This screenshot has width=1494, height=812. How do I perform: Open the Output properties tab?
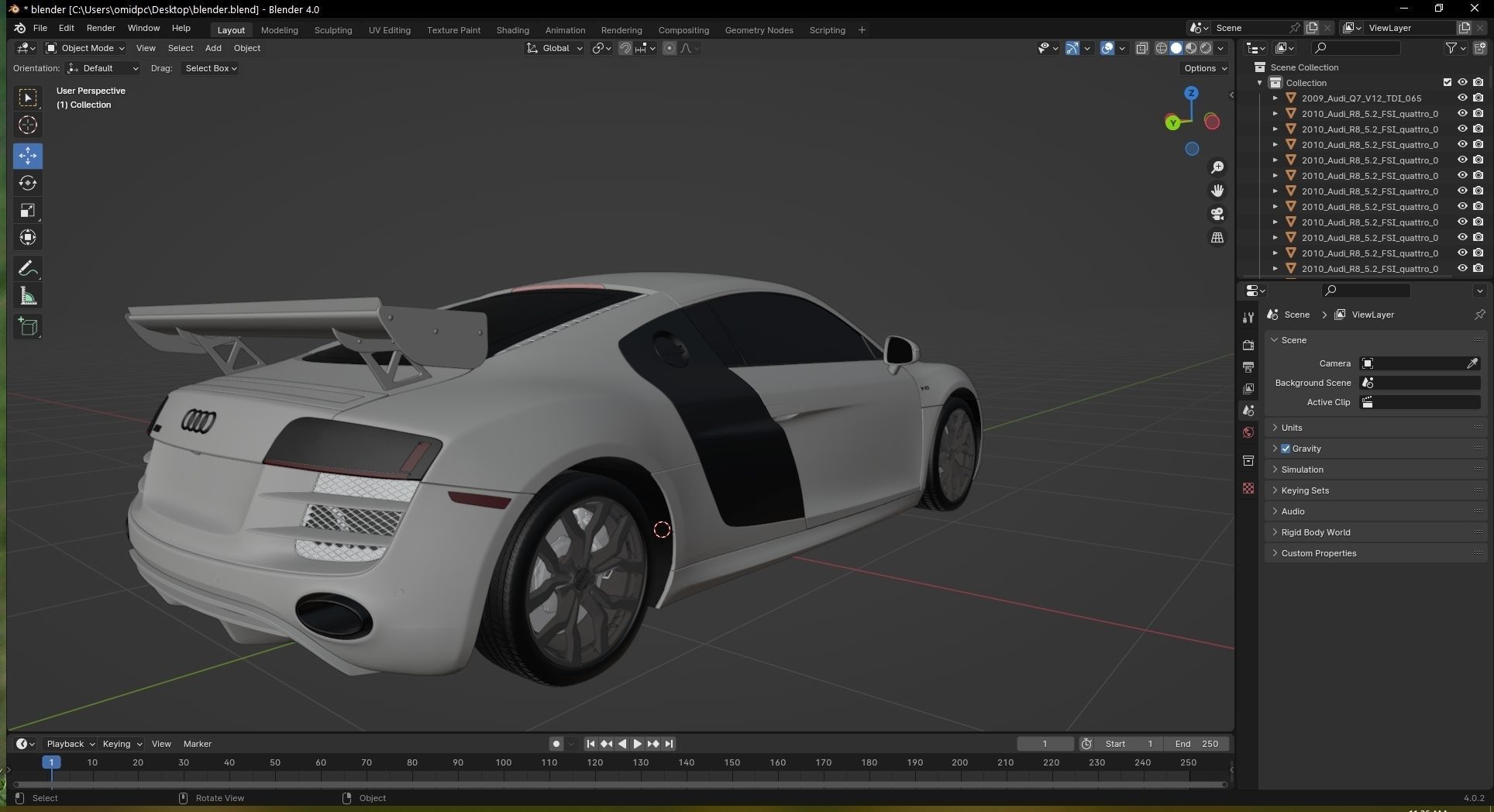coord(1248,366)
